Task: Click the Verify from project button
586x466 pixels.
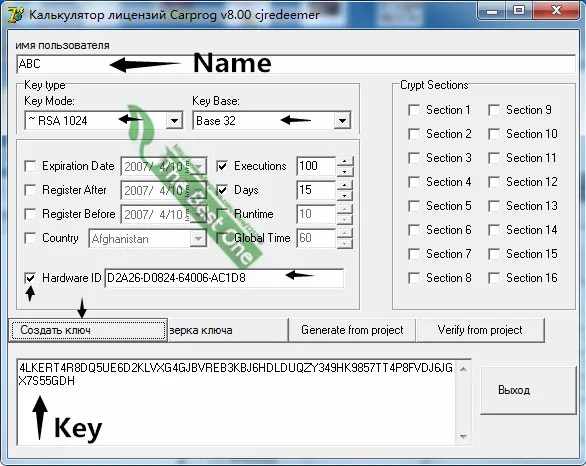Action: (480, 330)
